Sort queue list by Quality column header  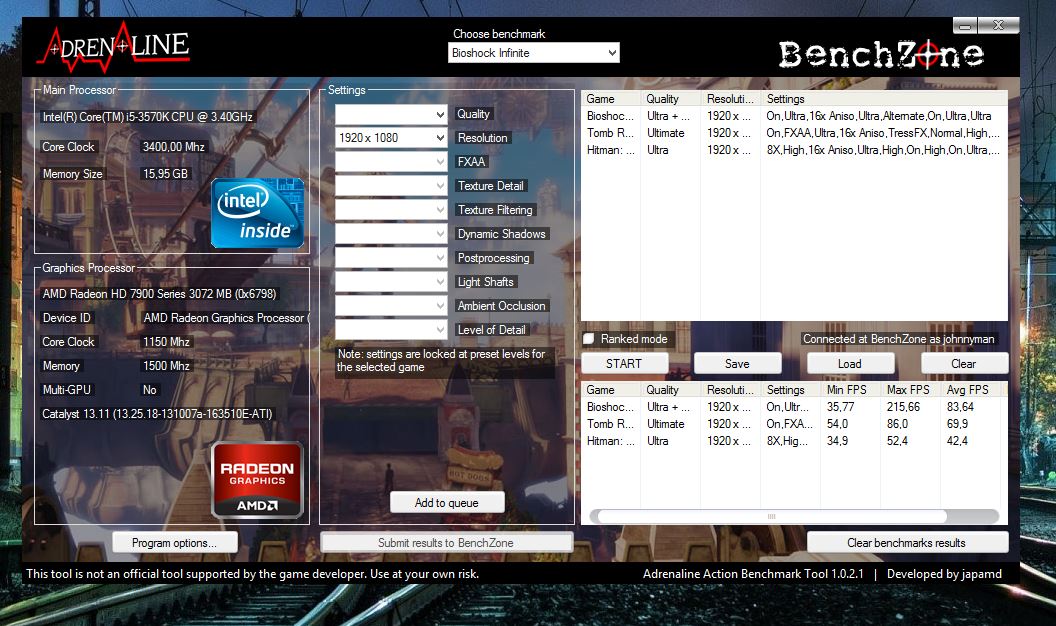point(671,98)
